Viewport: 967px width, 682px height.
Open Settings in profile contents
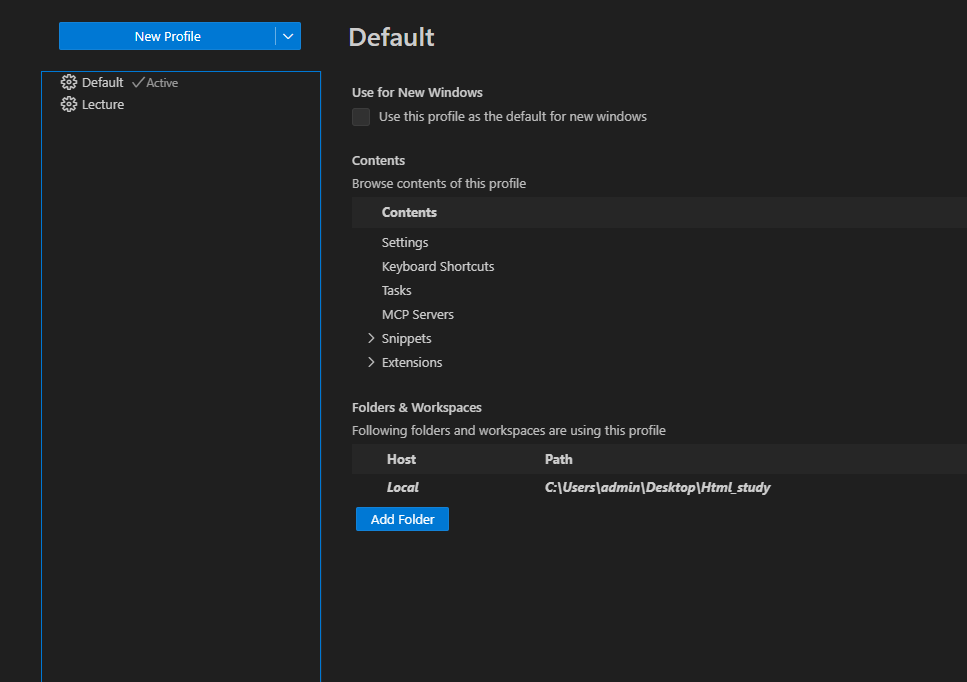tap(405, 243)
